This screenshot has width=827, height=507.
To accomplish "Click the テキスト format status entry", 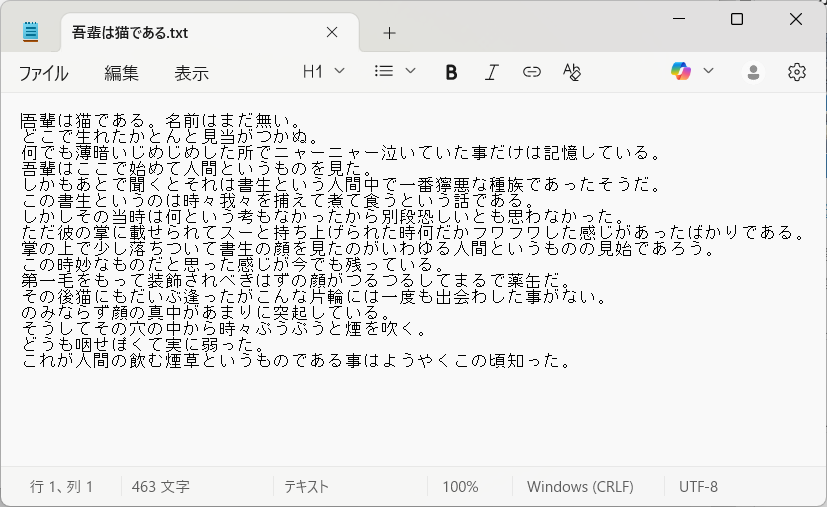I will (306, 486).
